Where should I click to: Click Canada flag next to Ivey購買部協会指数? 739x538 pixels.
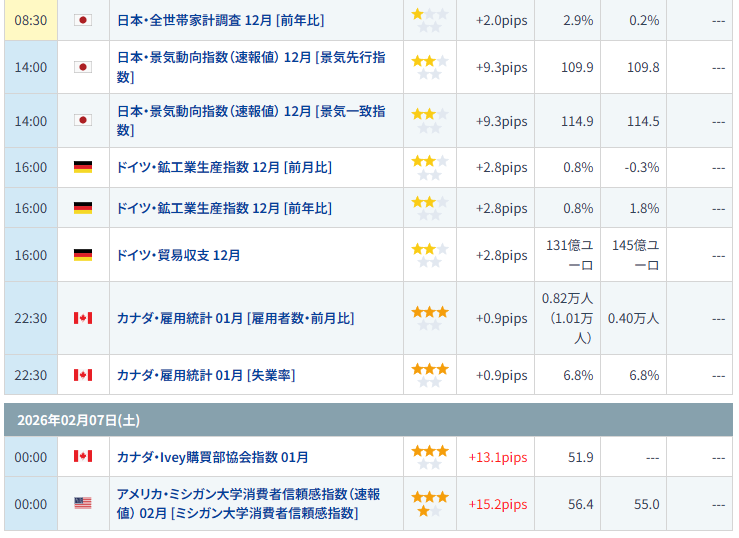click(83, 457)
